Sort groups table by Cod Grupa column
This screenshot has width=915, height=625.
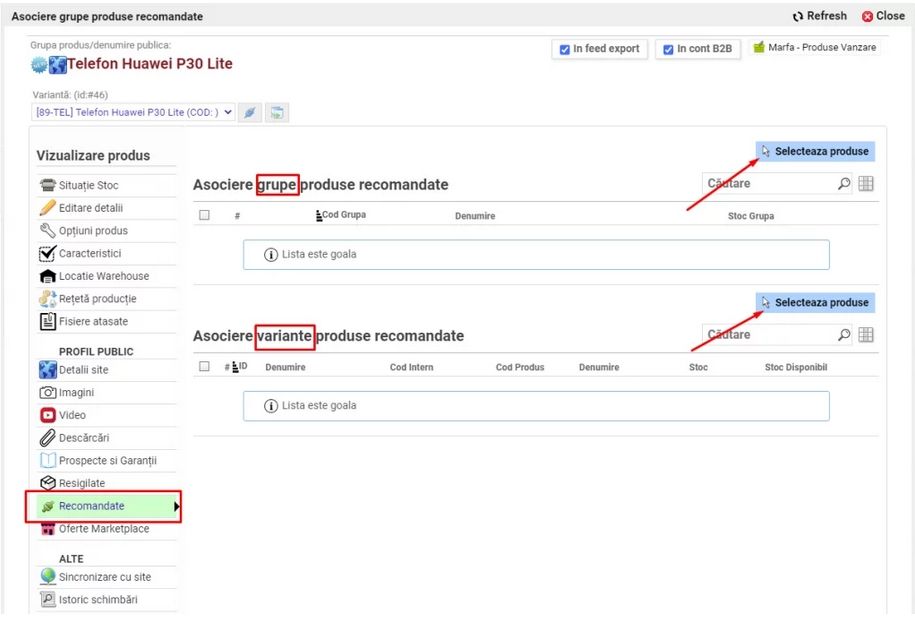pyautogui.click(x=342, y=215)
